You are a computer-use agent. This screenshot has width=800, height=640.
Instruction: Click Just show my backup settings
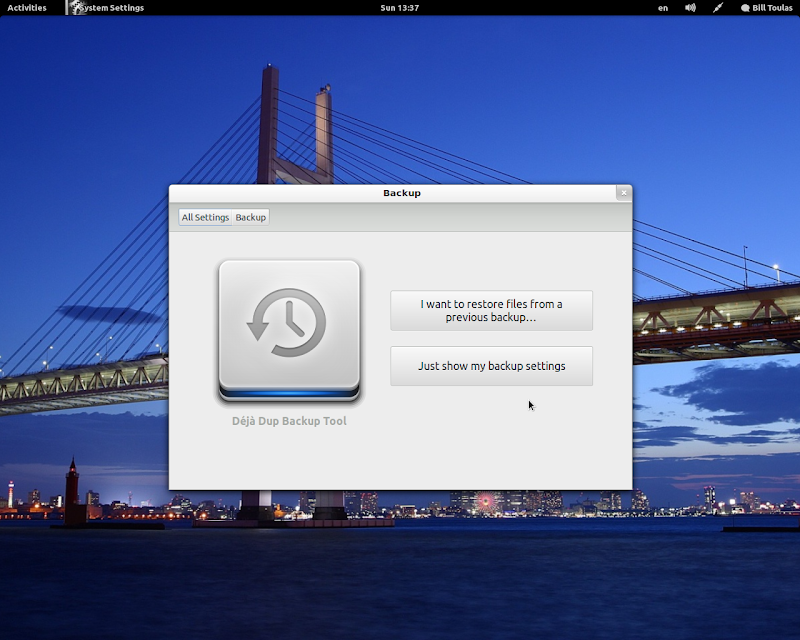tap(491, 366)
